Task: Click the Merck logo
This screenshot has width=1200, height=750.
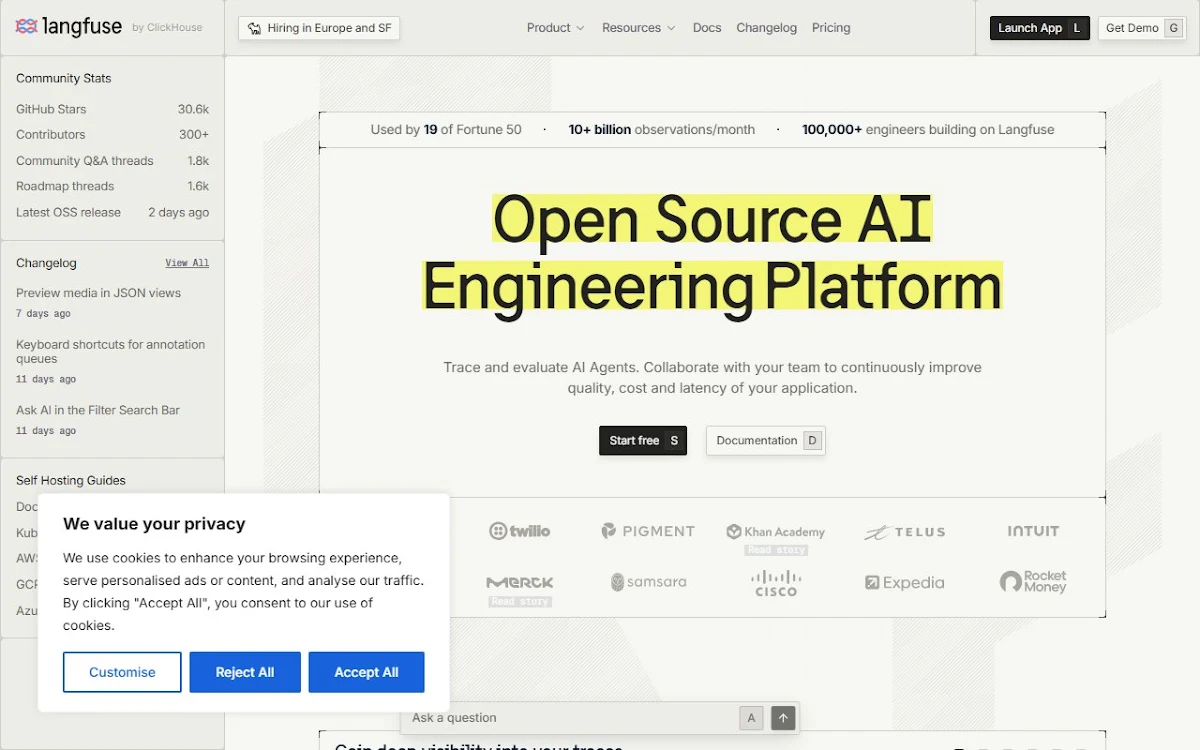Action: 520,582
